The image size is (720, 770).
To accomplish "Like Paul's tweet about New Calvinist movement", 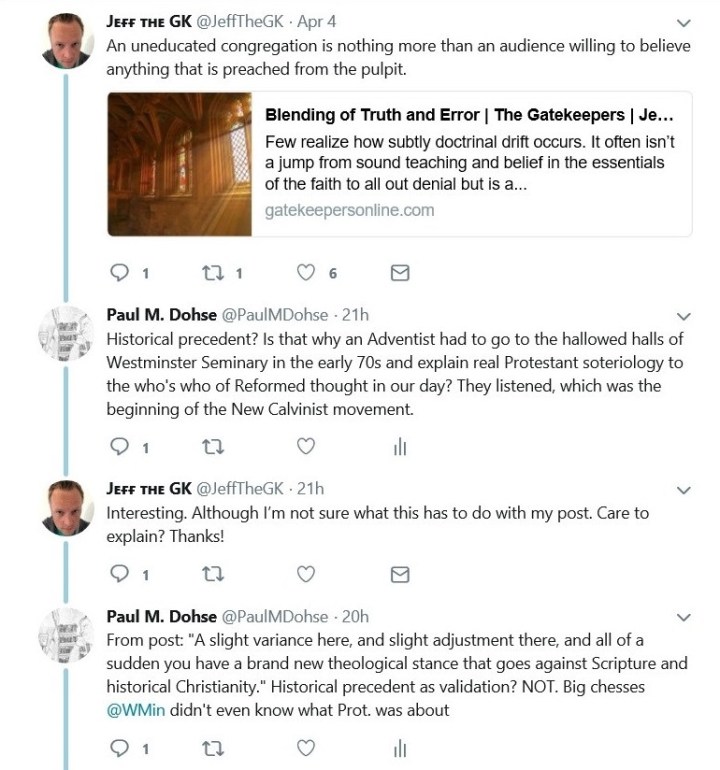I will click(308, 446).
